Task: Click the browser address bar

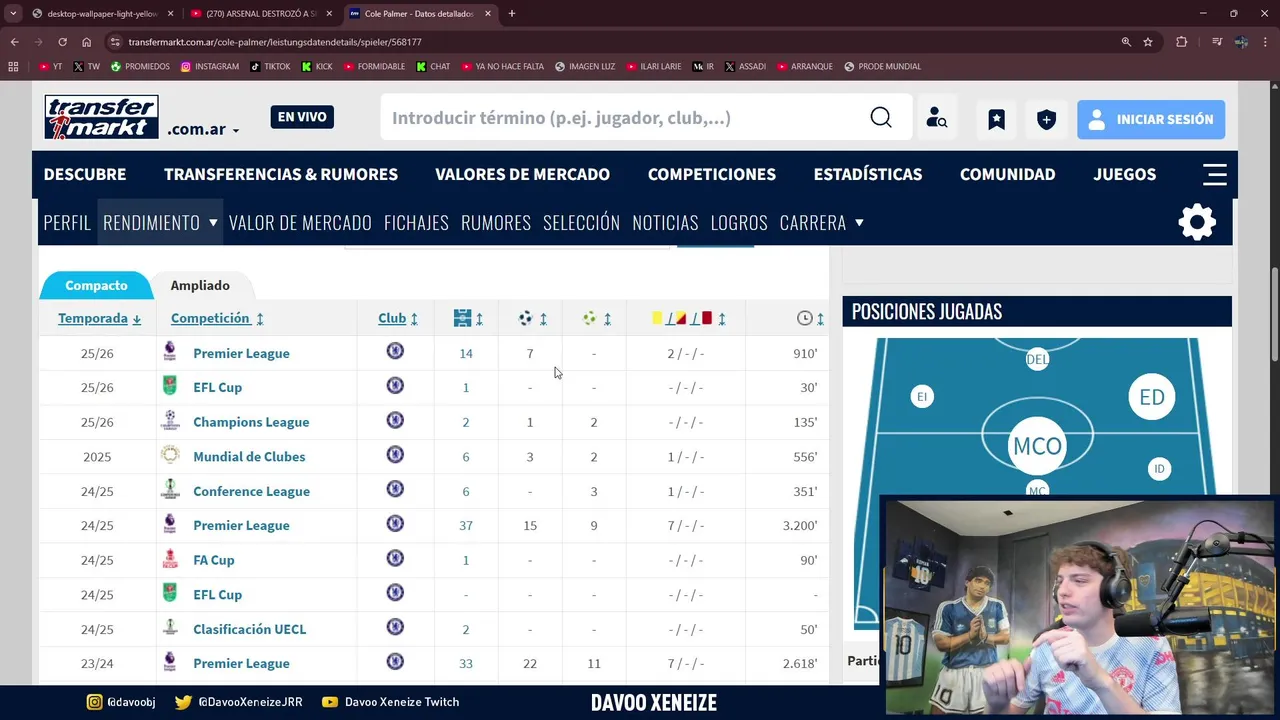Action: [x=610, y=42]
